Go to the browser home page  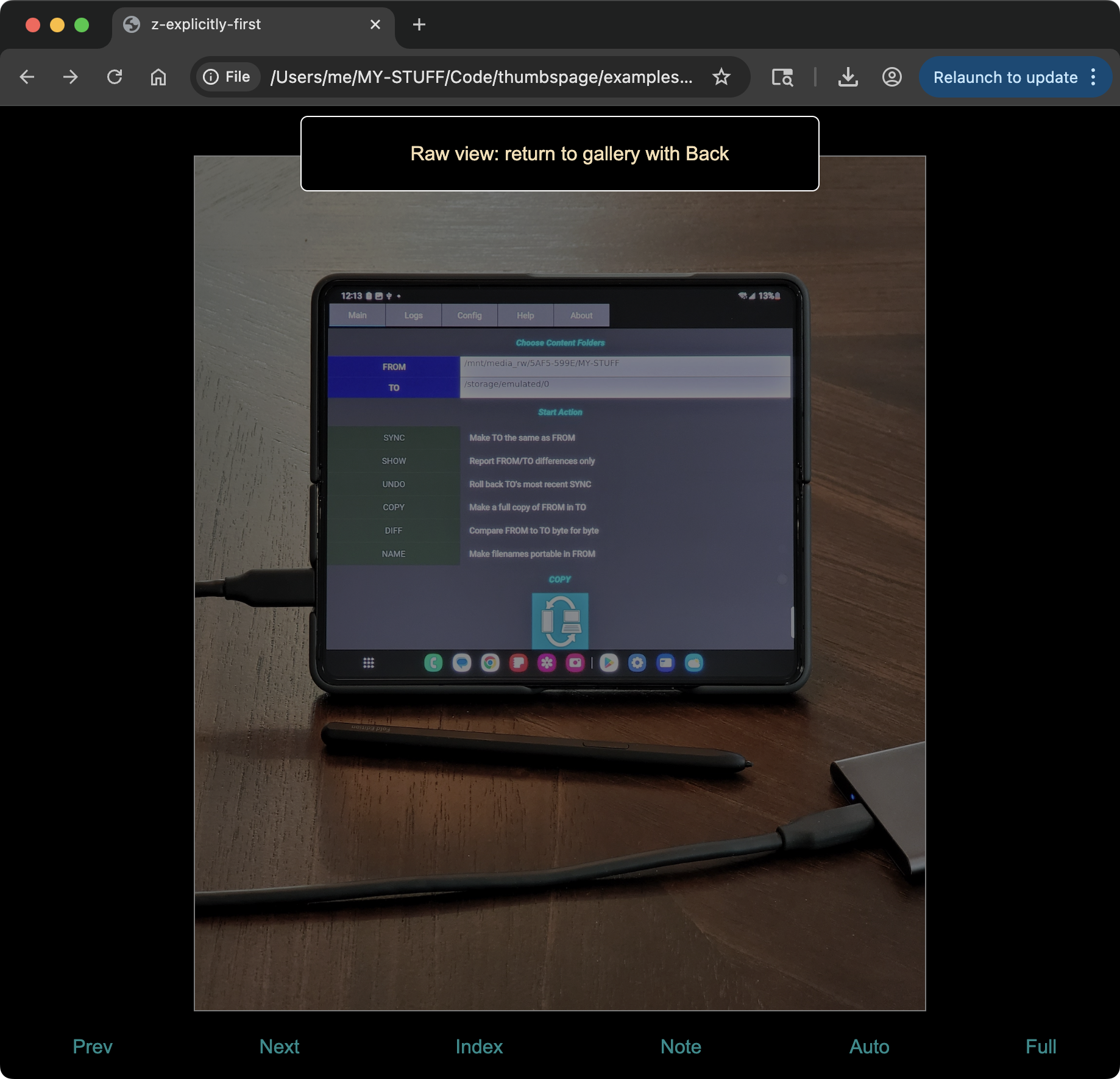pos(158,77)
